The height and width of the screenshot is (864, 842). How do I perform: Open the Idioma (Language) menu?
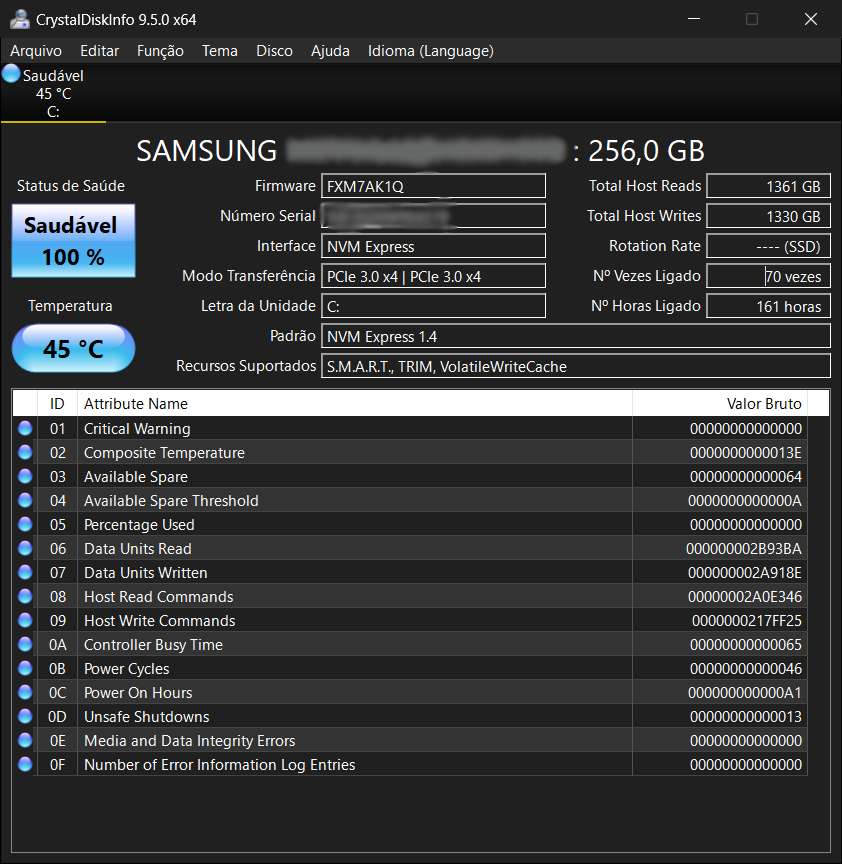click(431, 51)
